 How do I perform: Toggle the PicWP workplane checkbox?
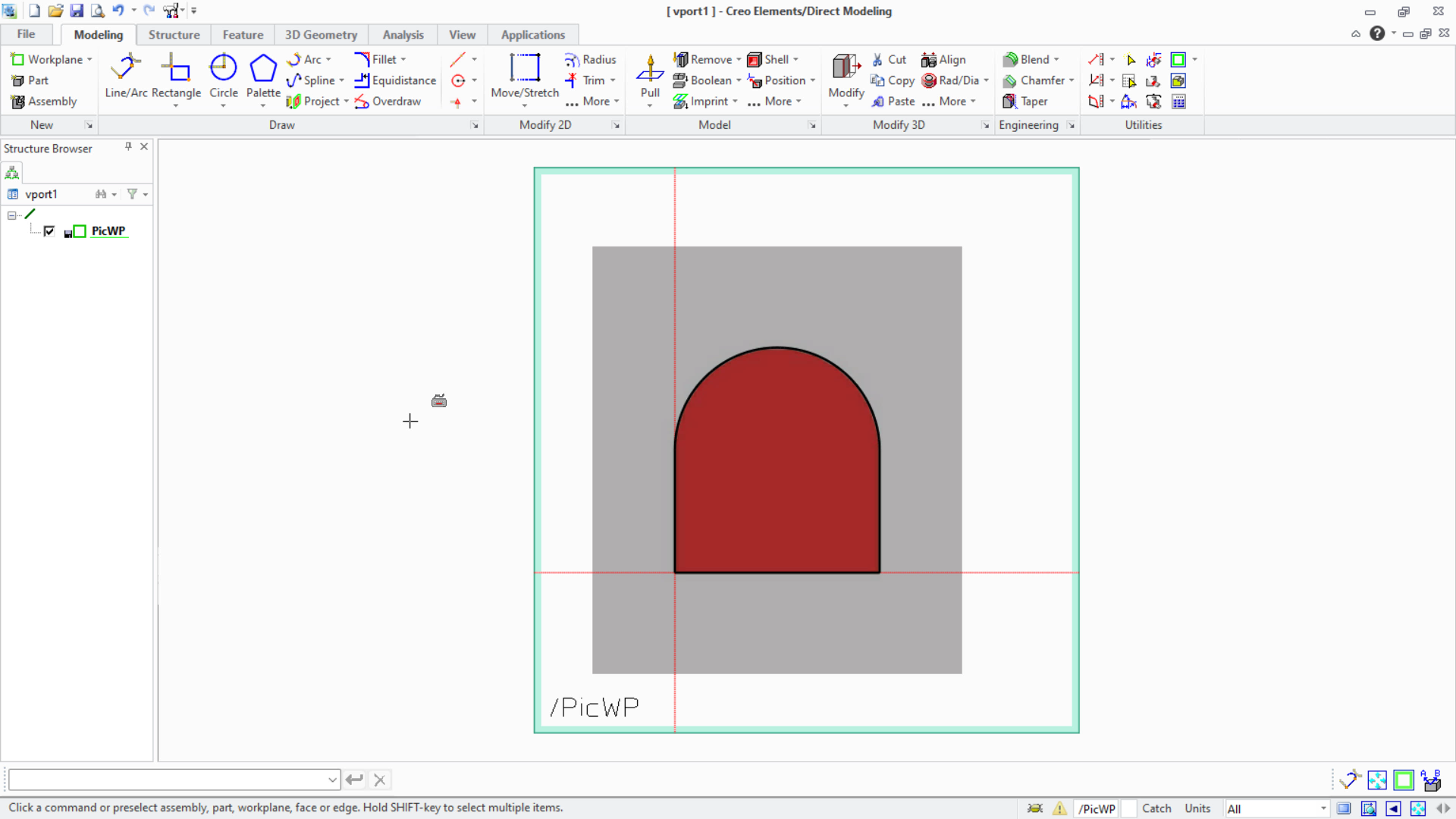point(49,231)
